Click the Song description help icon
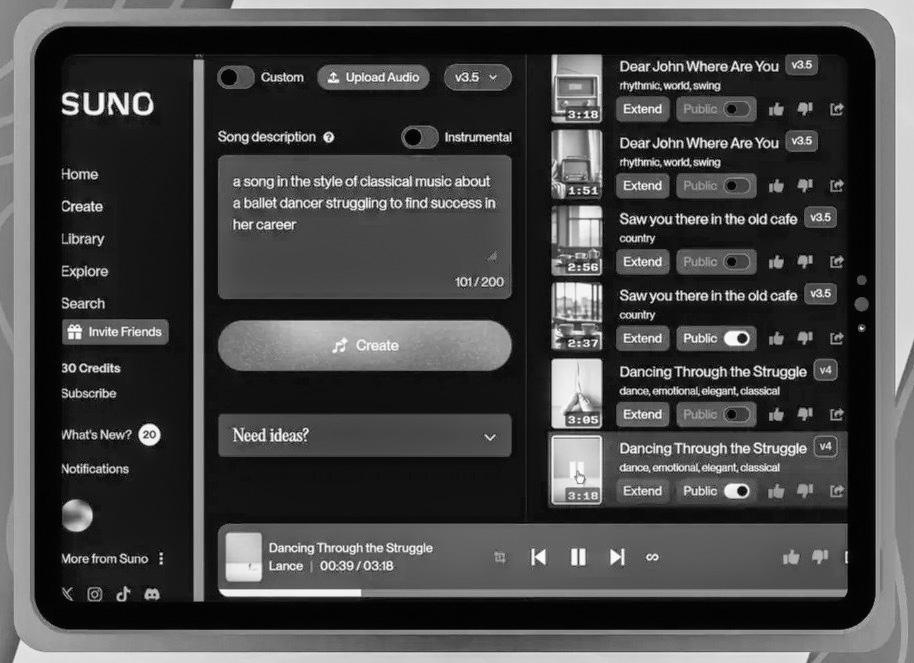The width and height of the screenshot is (914, 663). click(x=329, y=138)
